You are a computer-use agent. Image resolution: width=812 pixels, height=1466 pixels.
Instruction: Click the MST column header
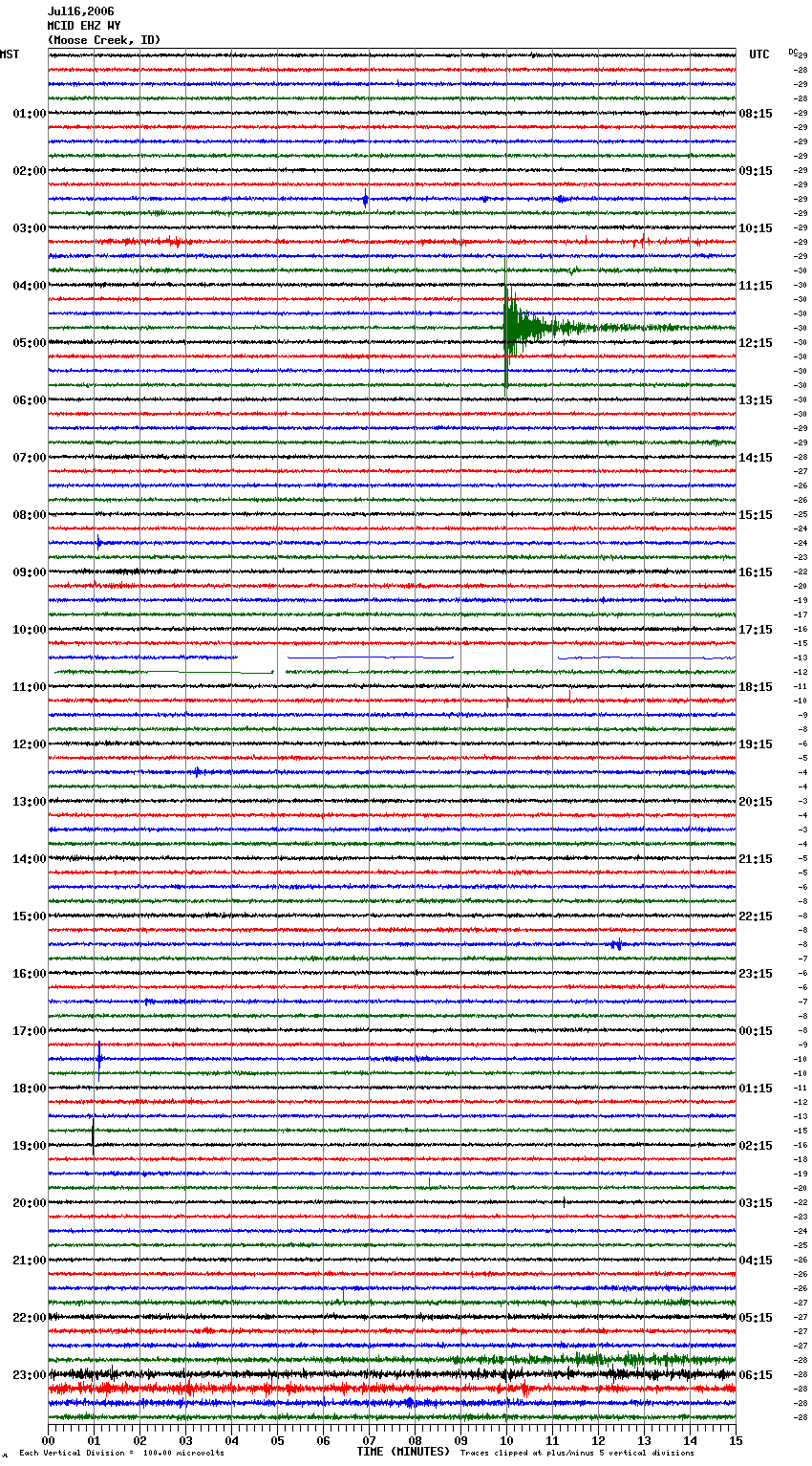pos(10,54)
